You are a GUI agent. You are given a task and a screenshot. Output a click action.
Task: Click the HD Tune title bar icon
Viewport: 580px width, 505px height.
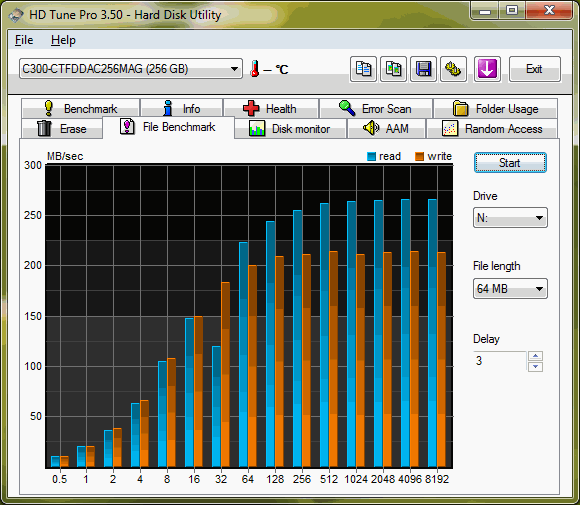(16, 15)
